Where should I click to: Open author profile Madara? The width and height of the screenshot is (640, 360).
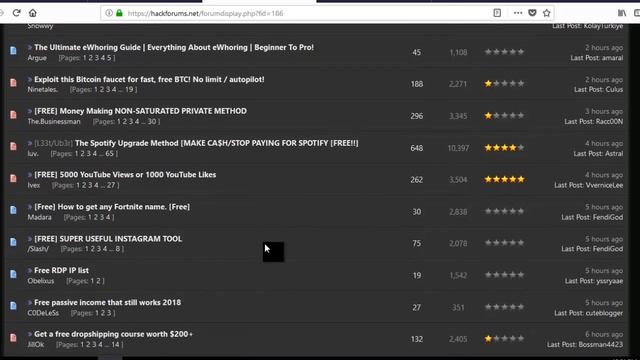point(40,217)
